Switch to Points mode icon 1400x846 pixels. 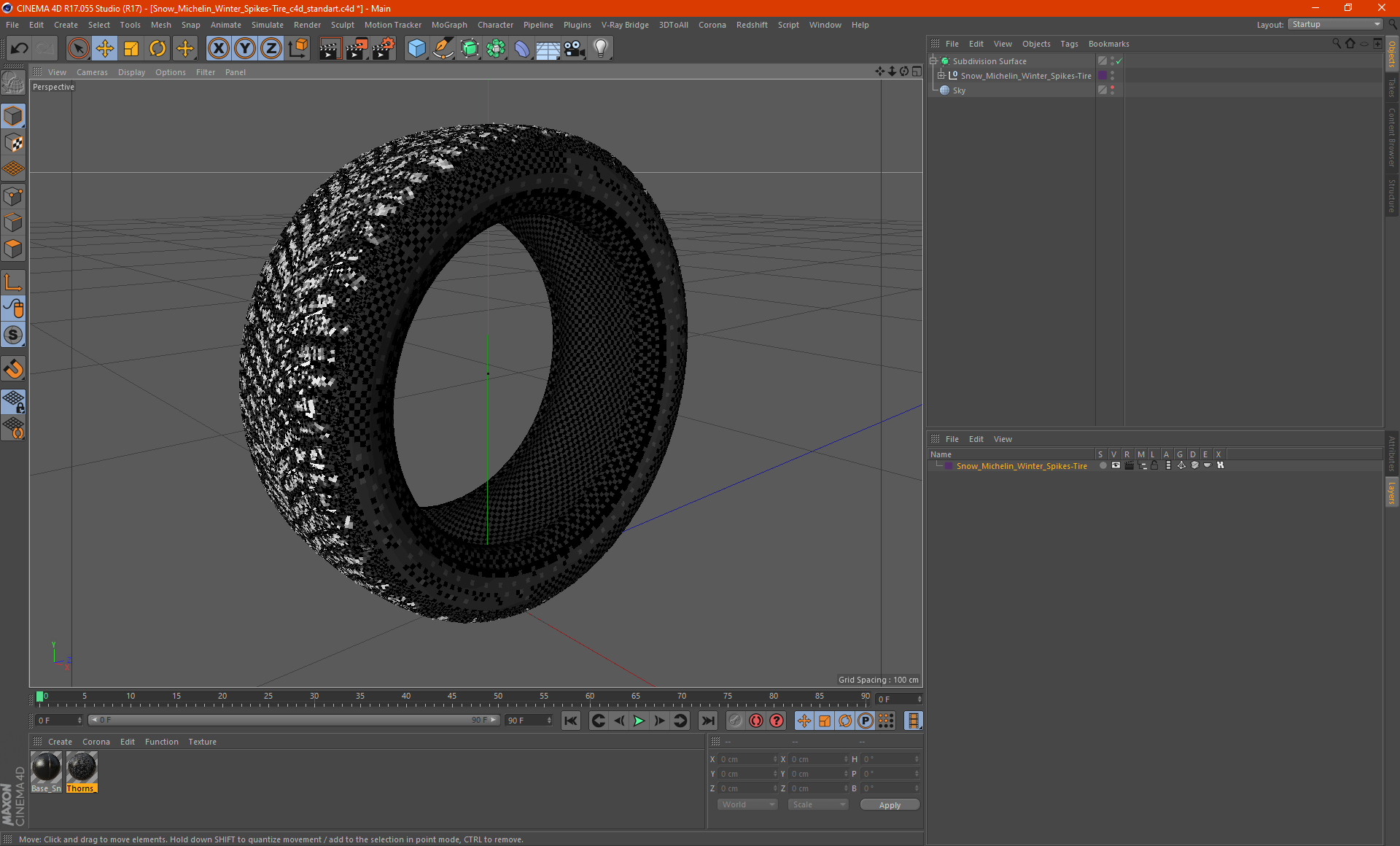coord(13,196)
